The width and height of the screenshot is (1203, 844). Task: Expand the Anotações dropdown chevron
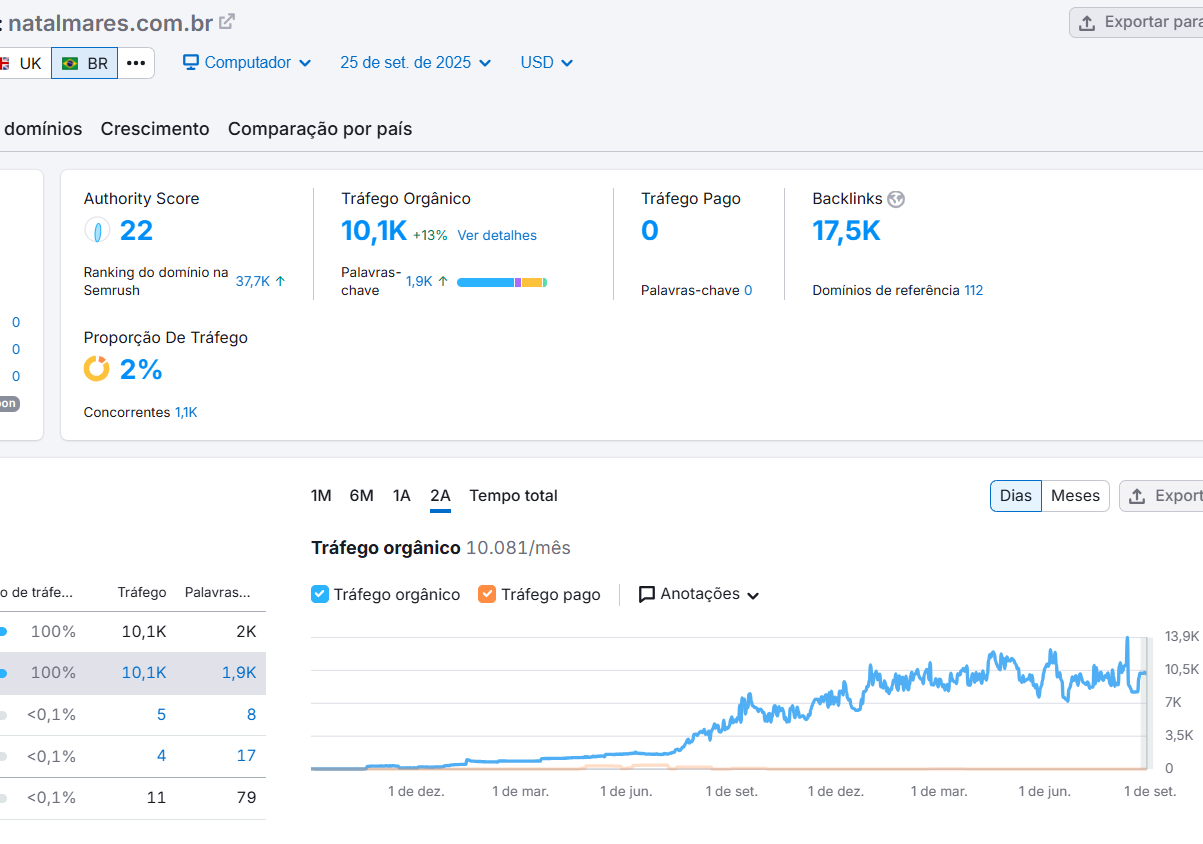coord(753,595)
